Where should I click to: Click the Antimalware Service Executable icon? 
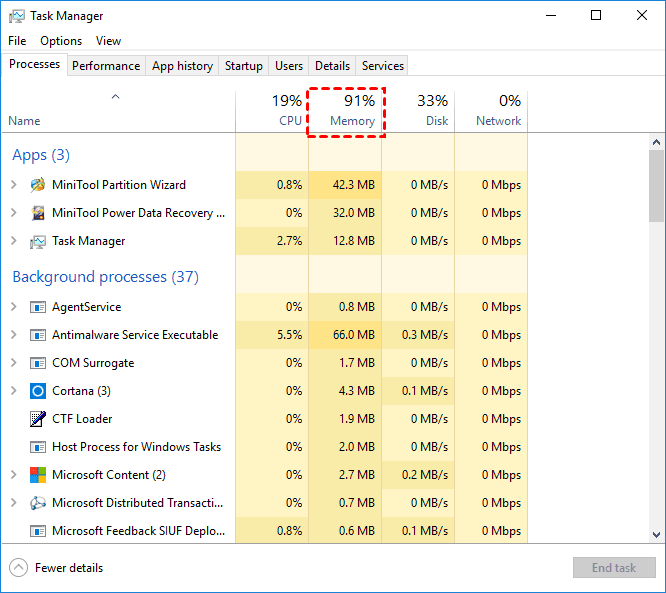tap(38, 335)
